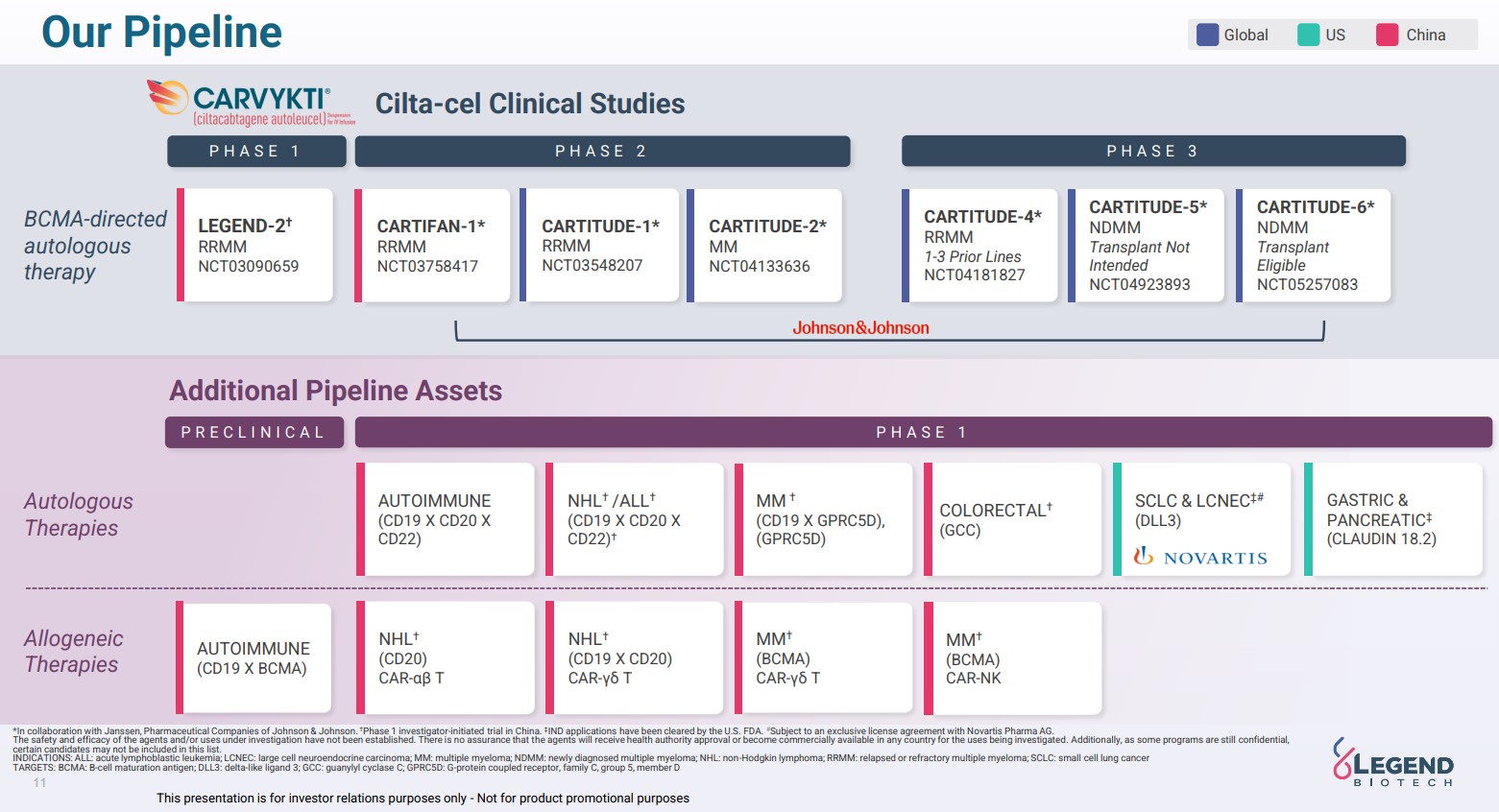
Task: Select the CARTITUDE-4 study card
Action: pos(979,246)
